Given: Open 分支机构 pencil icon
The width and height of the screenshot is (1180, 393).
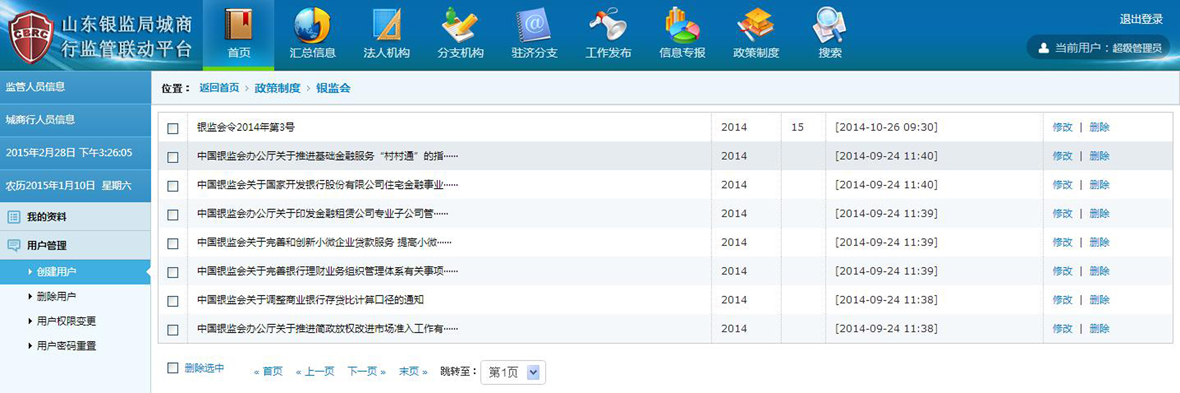Looking at the screenshot, I should [x=460, y=24].
